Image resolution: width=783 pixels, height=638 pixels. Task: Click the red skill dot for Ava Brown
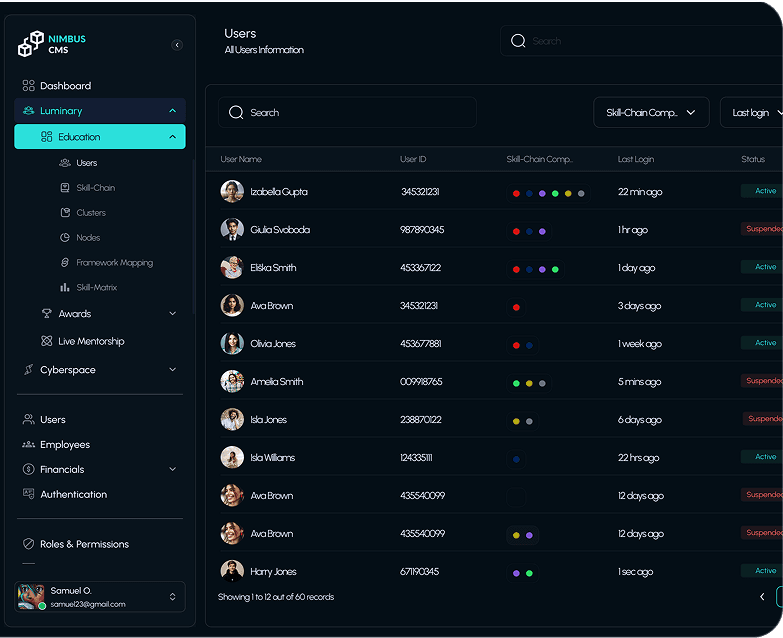(516, 306)
